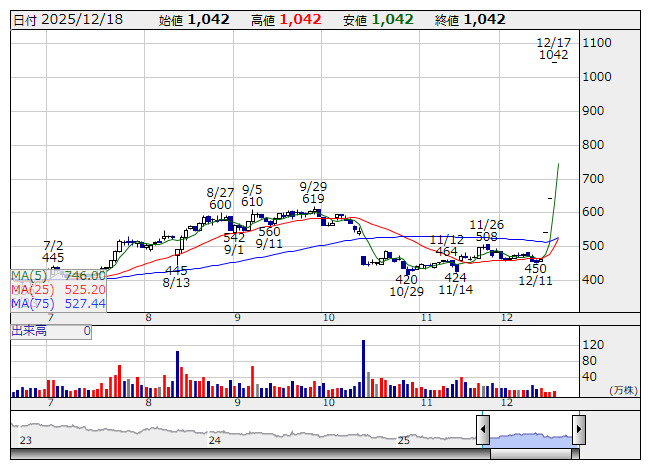653x470 pixels.
Task: Click the 9/29 619 high annotation
Action: (313, 193)
